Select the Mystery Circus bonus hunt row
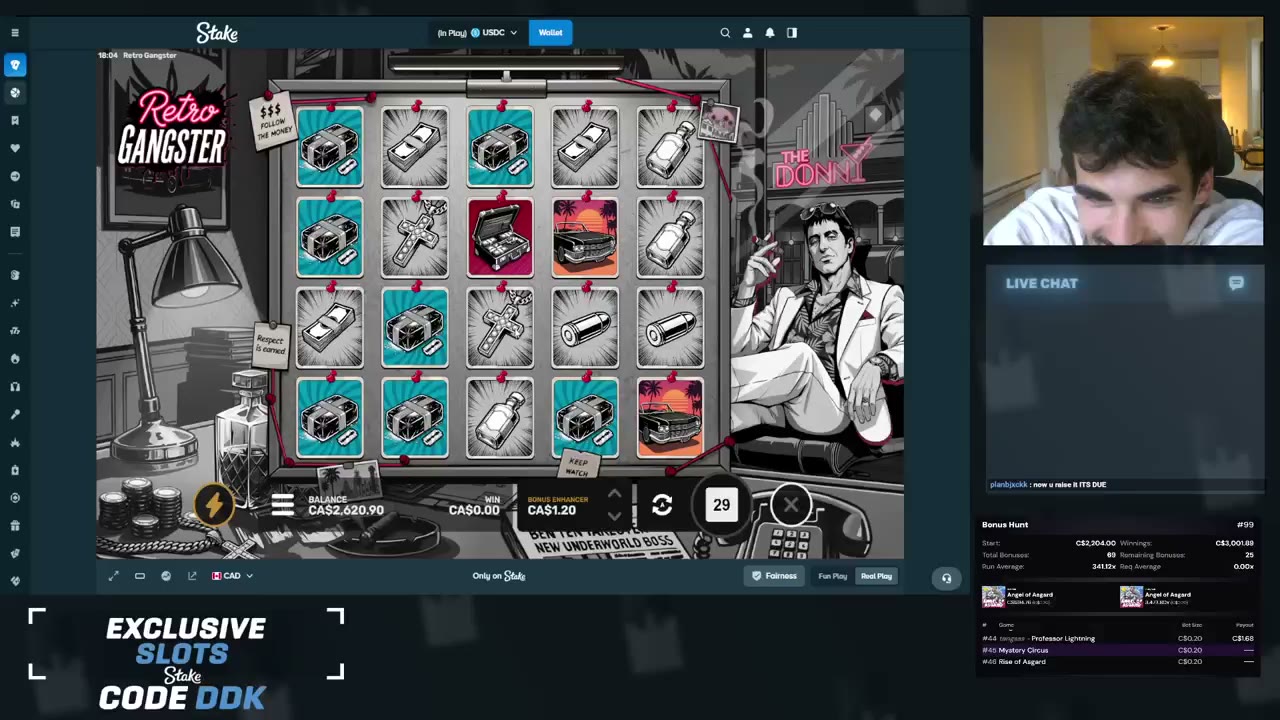 (1118, 650)
